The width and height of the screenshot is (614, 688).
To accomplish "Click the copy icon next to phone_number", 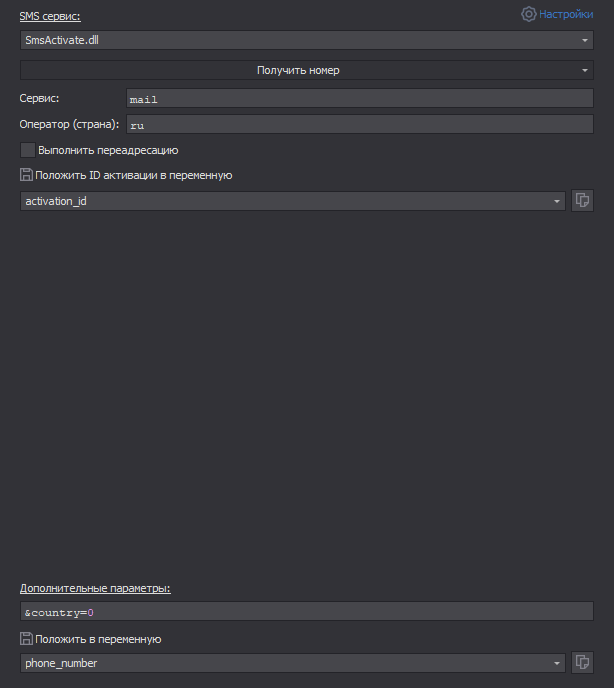I will coord(582,662).
